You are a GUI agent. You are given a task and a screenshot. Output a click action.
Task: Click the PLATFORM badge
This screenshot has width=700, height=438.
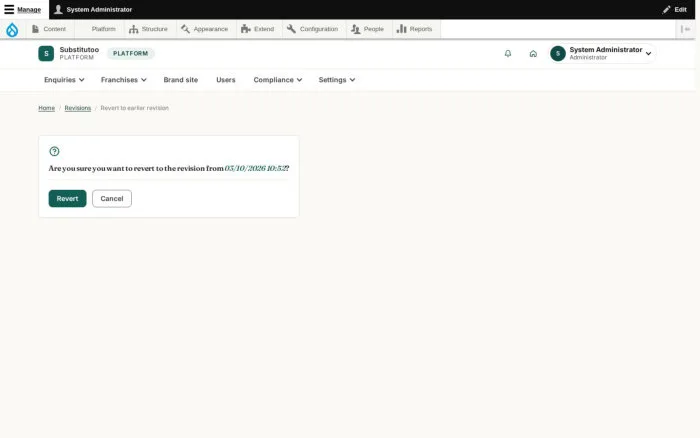[130, 54]
